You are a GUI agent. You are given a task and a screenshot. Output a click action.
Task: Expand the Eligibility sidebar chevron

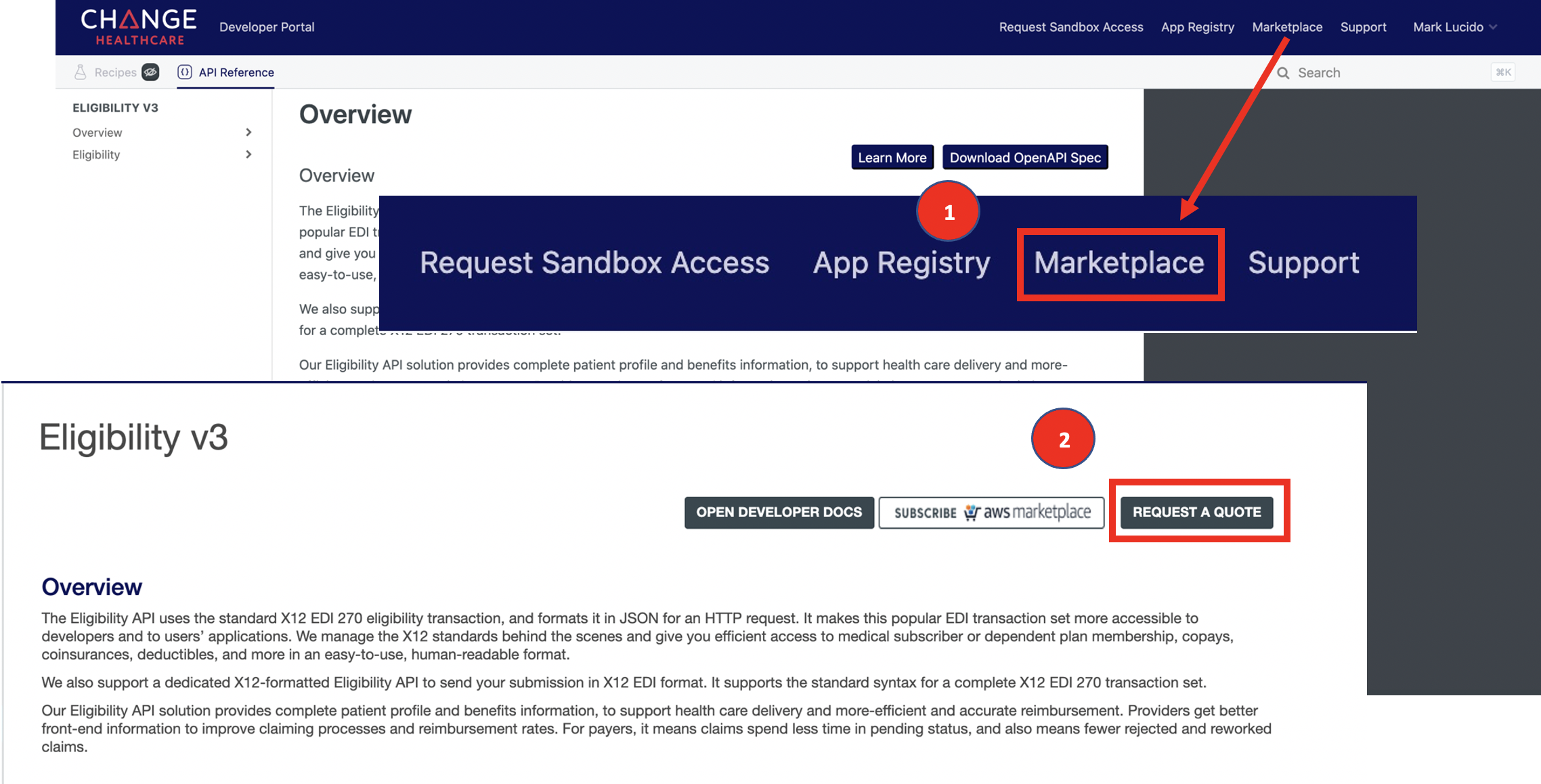[248, 154]
